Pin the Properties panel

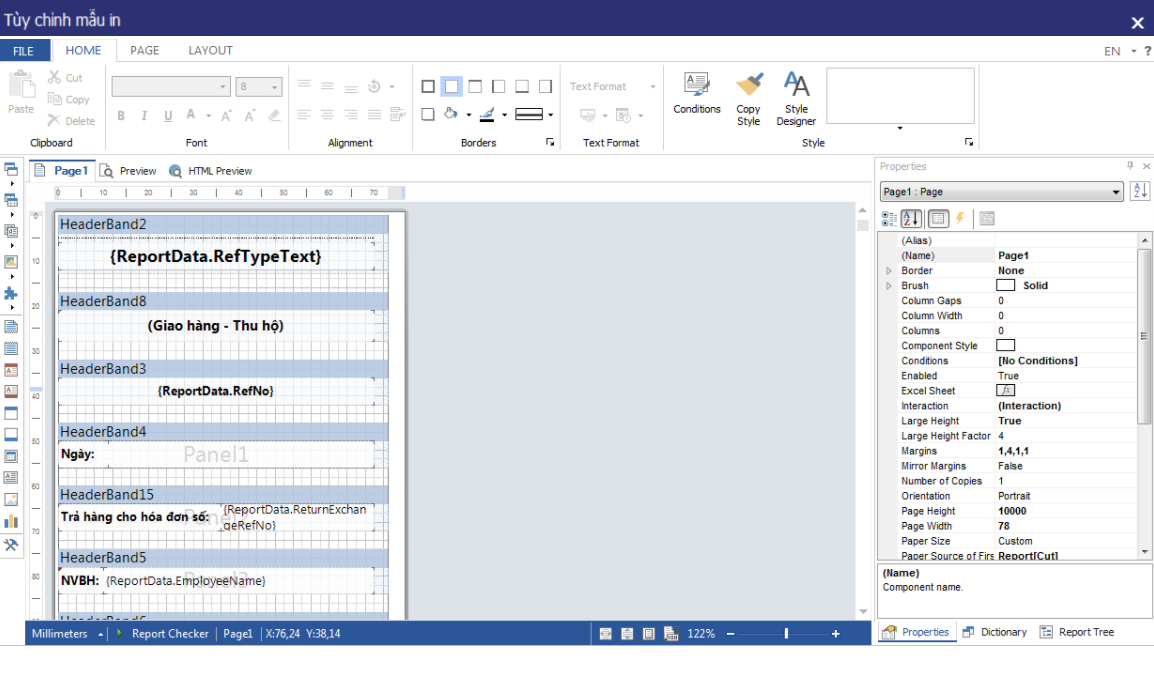1130,166
